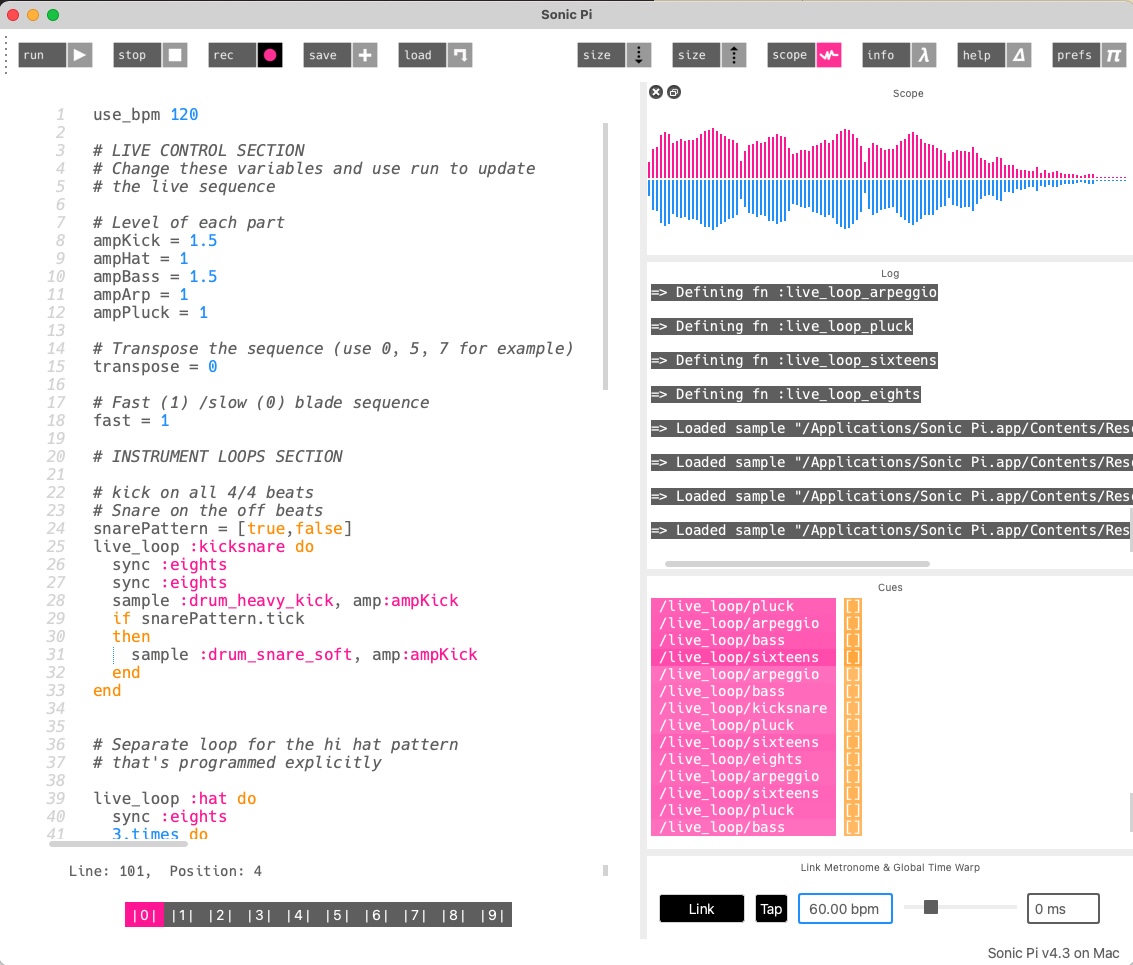
Task: Click the log entry Defining fn :live_loop_pluck
Action: (x=782, y=326)
